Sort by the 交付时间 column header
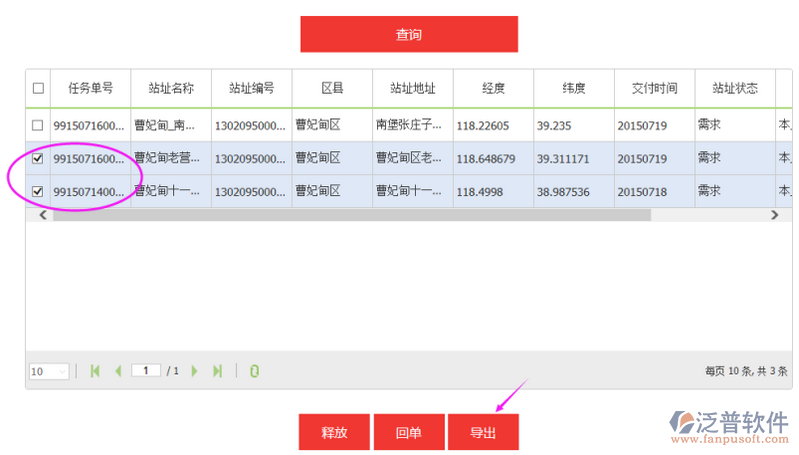This screenshot has width=799, height=455. click(x=654, y=88)
